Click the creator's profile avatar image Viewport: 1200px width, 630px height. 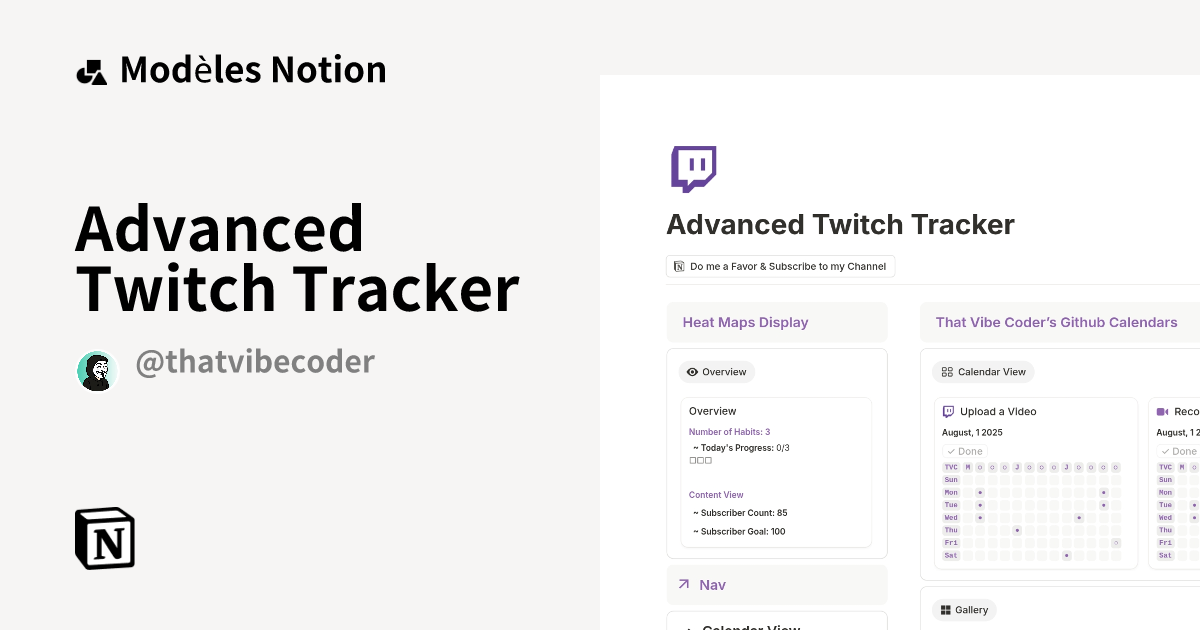97,370
